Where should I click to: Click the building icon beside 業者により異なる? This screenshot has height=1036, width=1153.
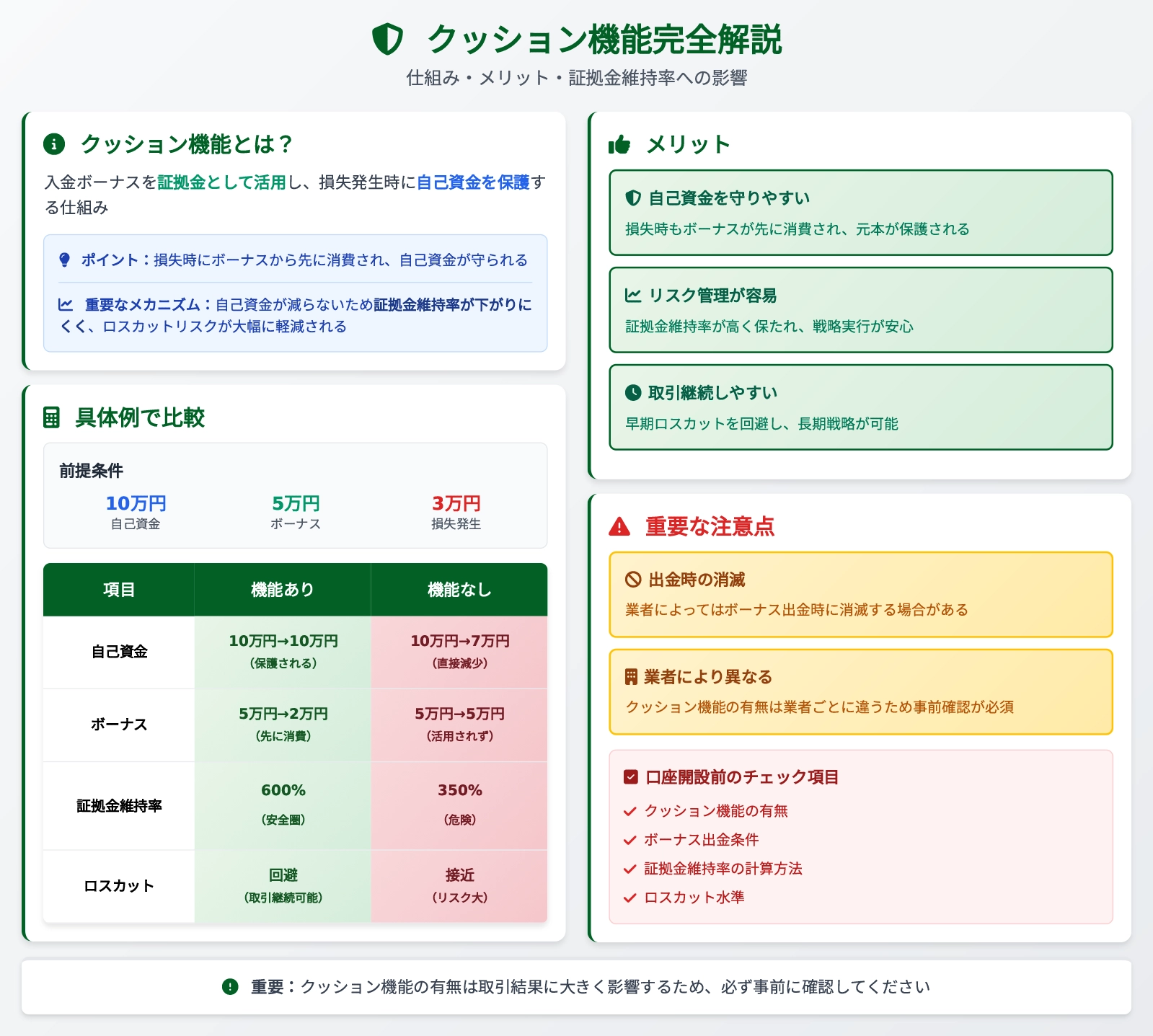(x=631, y=677)
